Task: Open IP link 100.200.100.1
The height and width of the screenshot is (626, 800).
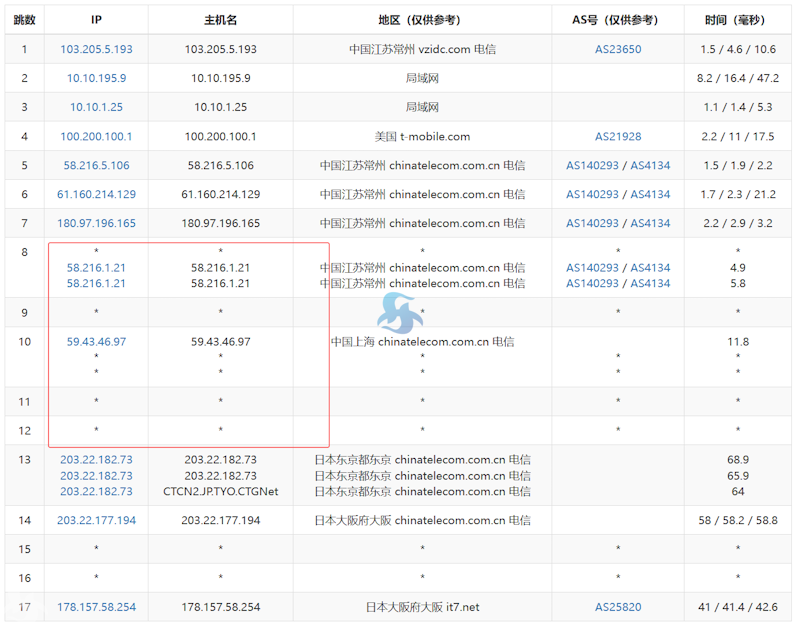Action: coord(96,136)
